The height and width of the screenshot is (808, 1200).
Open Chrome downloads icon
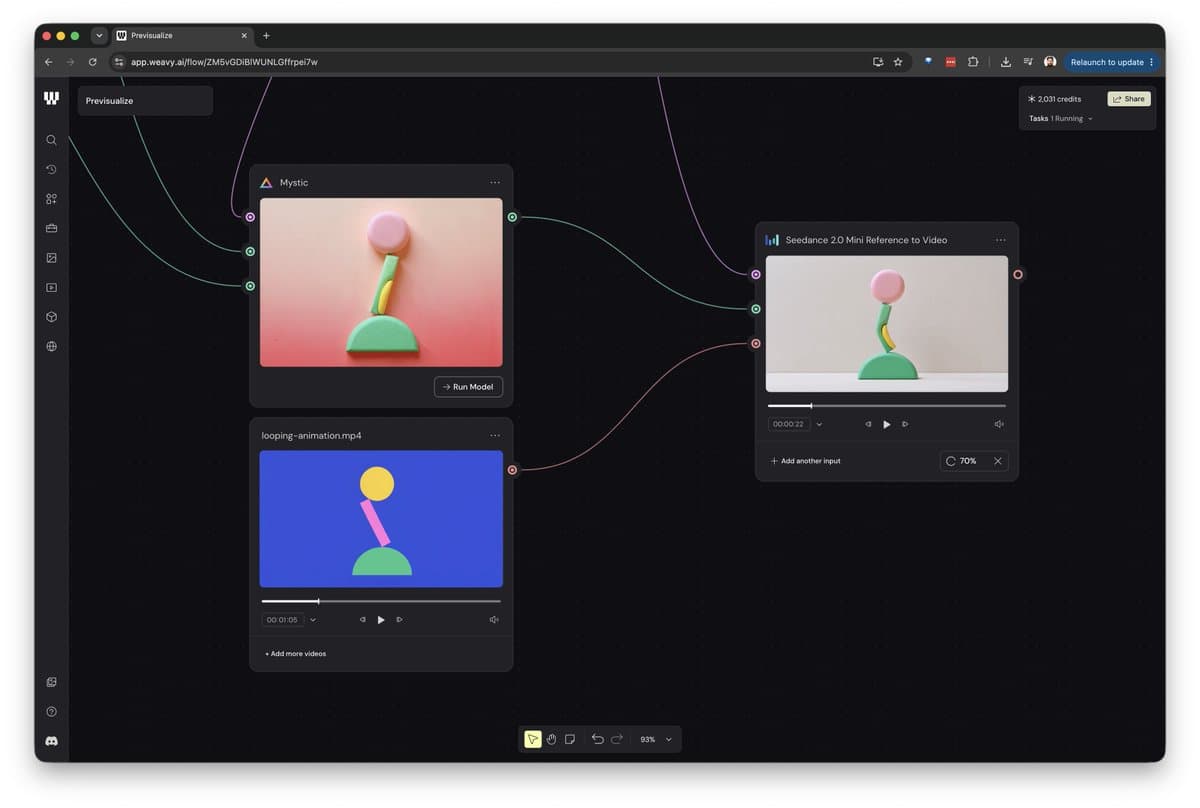pos(1006,62)
